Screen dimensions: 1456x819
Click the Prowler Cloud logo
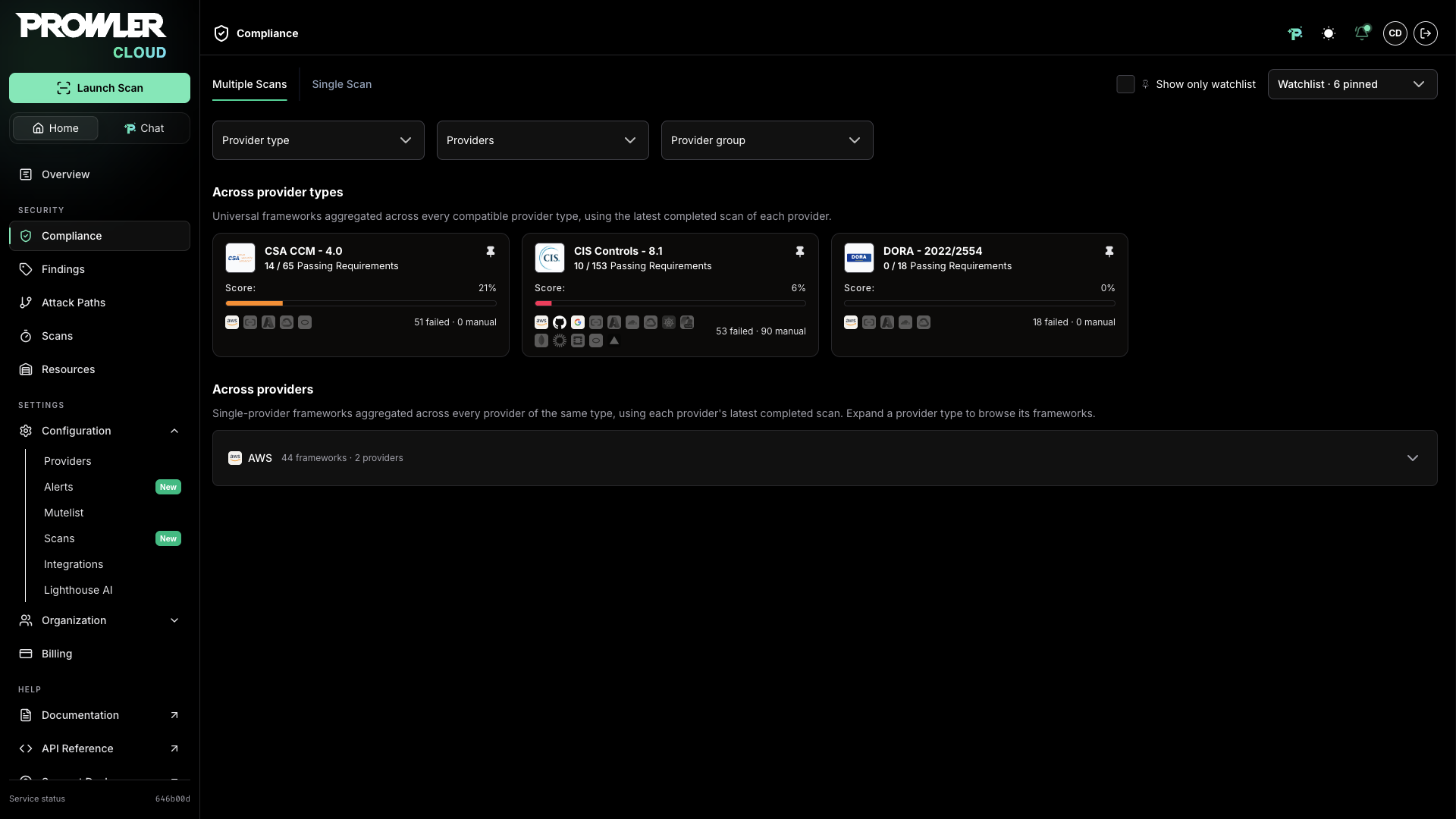click(x=91, y=36)
